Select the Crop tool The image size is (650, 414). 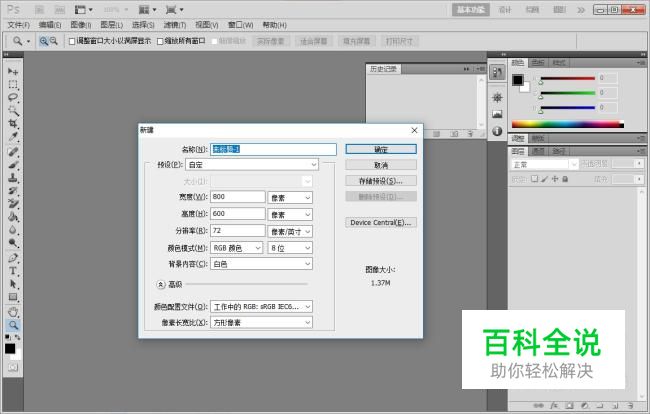coord(13,123)
